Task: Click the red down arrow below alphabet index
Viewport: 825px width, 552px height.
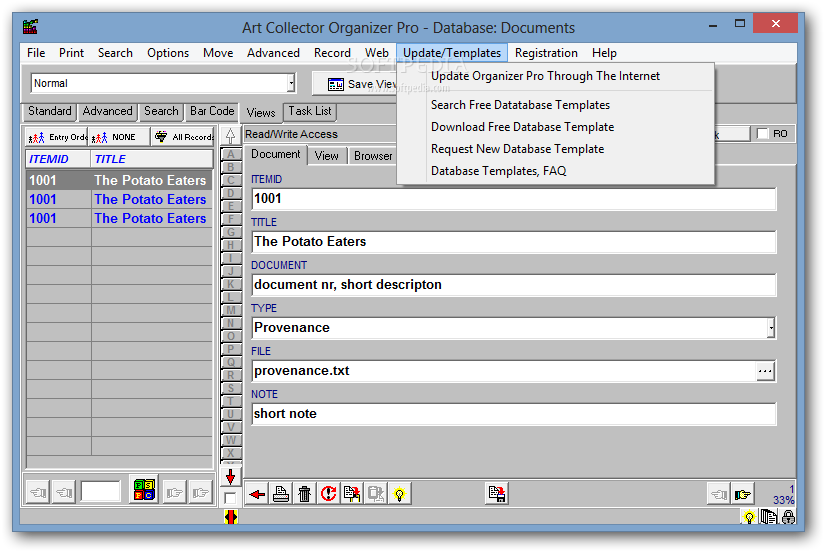Action: coord(230,477)
